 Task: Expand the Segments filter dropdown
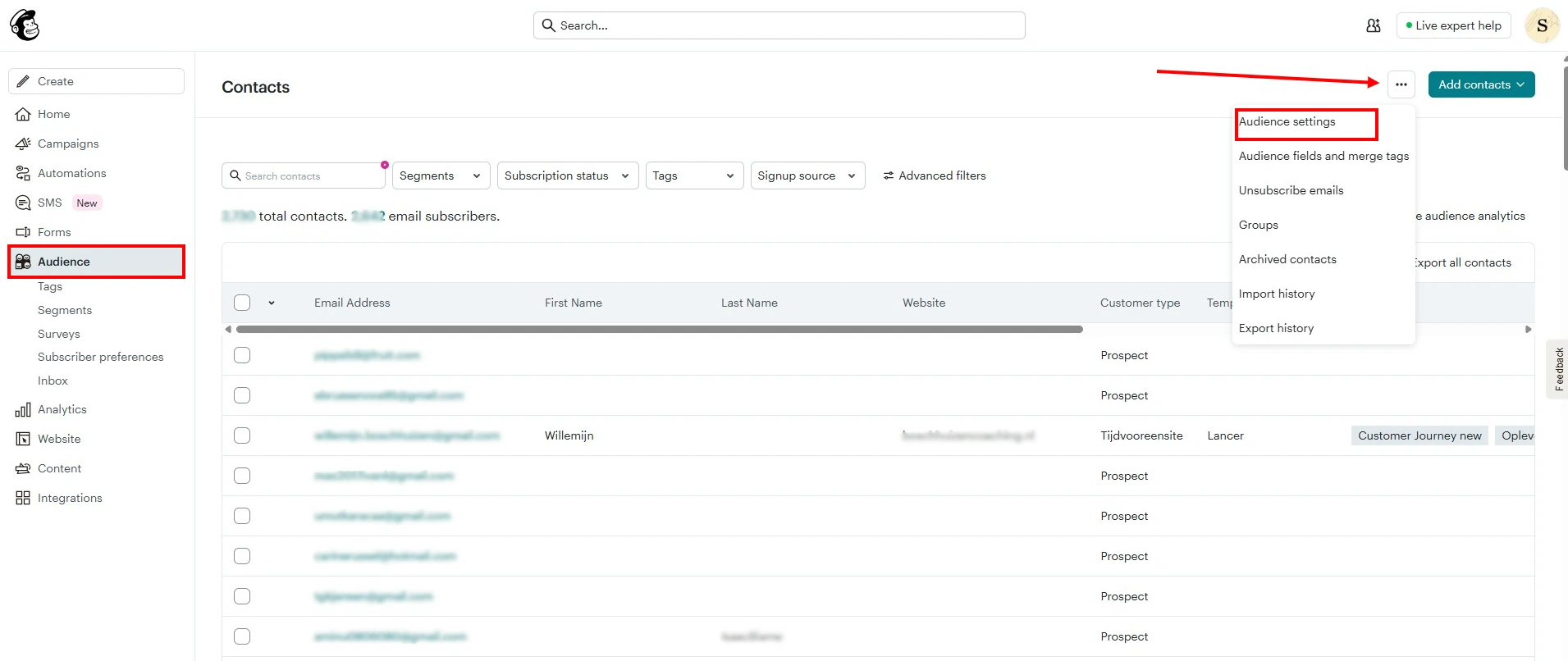click(x=441, y=176)
